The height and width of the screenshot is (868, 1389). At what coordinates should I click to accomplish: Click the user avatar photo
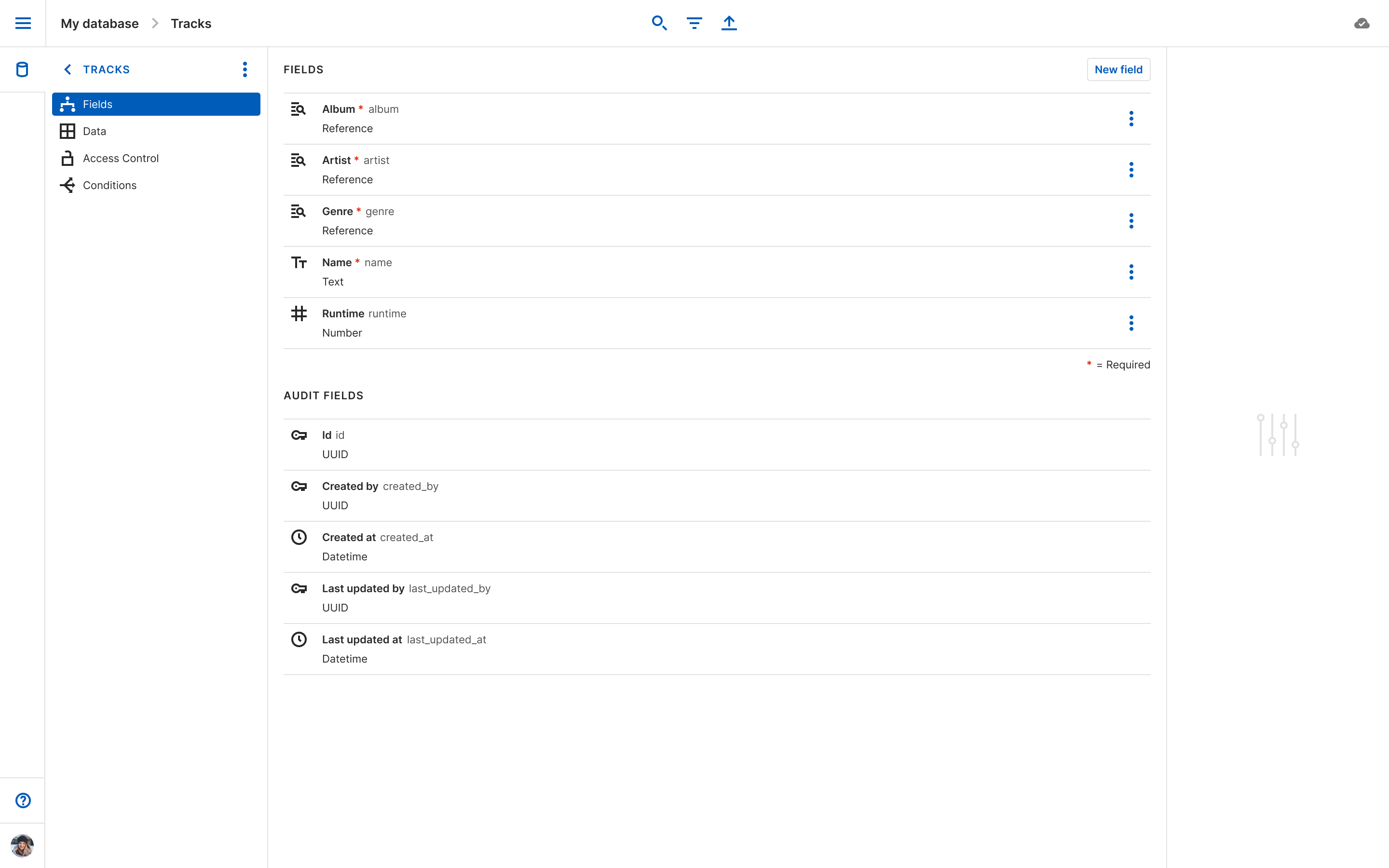[x=22, y=846]
